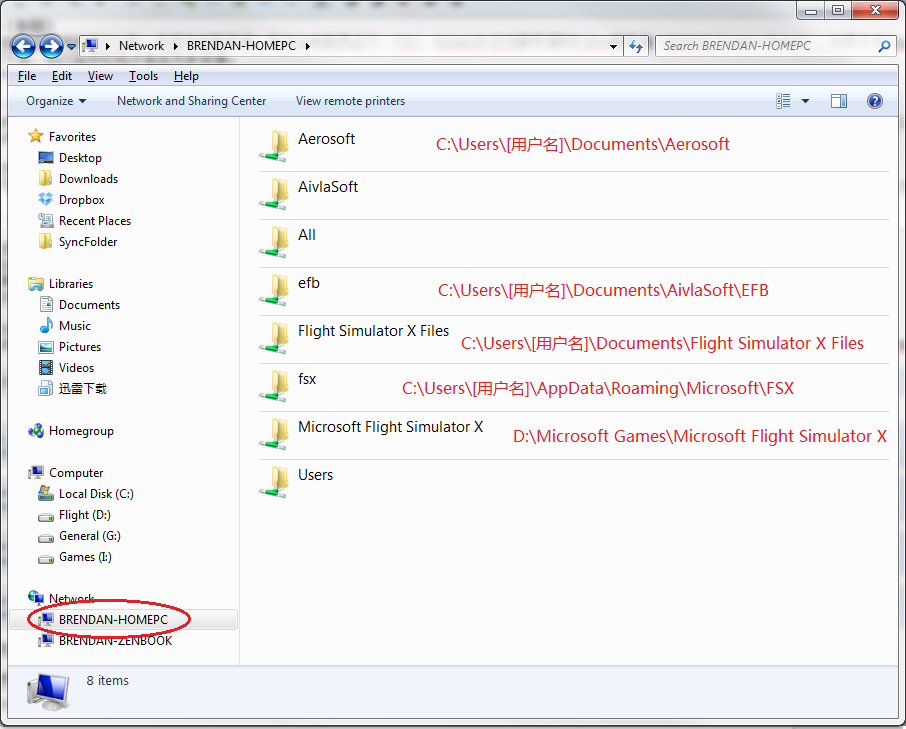Select Pictures library

(x=80, y=347)
